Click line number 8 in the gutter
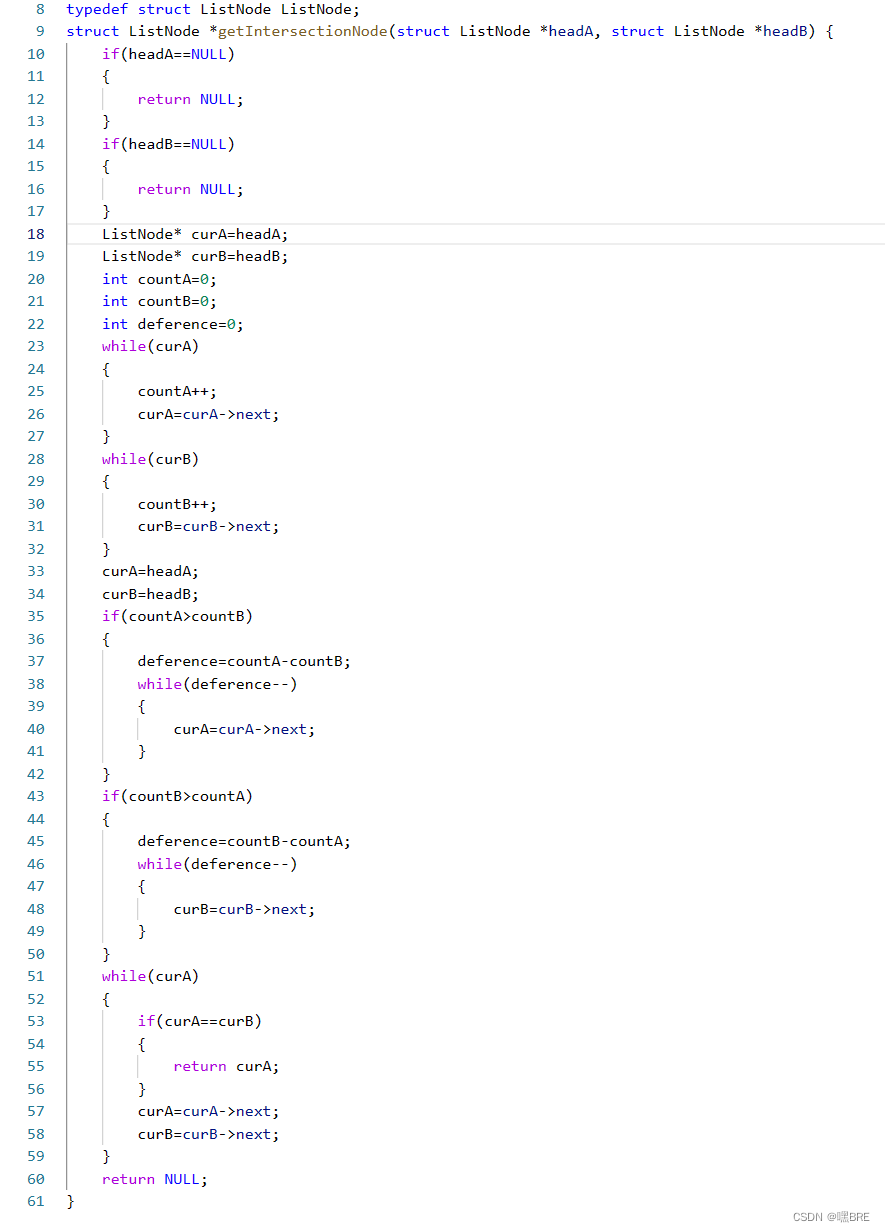Viewport: 885px width, 1232px height. 40,9
